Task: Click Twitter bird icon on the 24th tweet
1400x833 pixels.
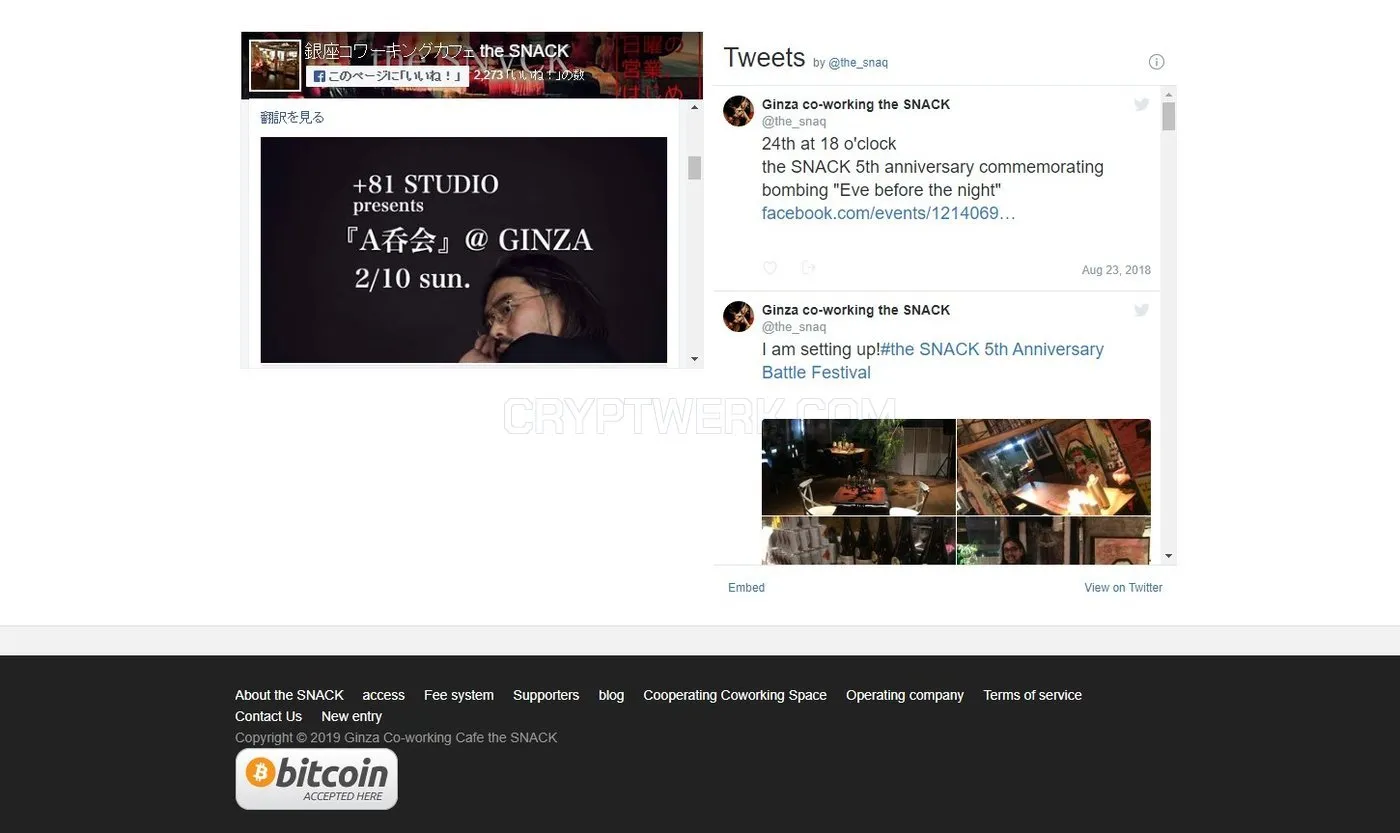Action: point(1141,104)
